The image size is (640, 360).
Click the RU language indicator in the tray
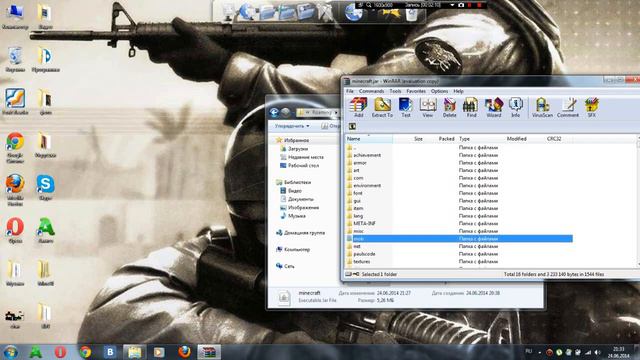tap(529, 351)
